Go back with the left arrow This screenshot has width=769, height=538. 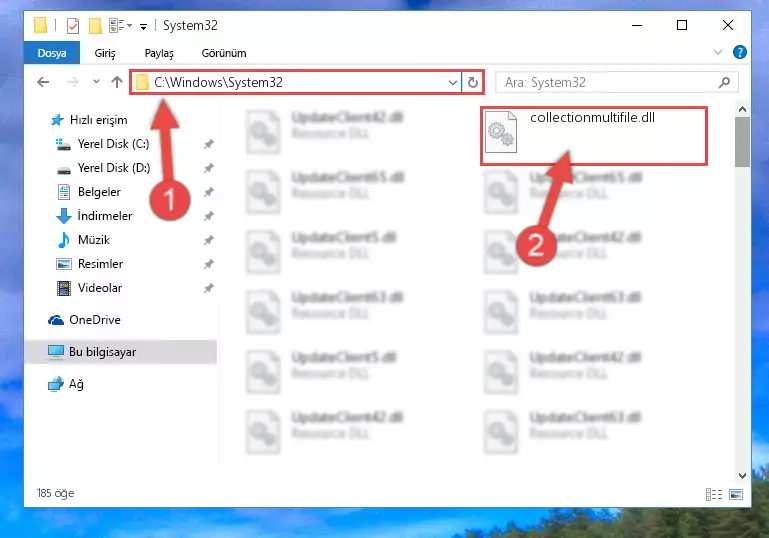click(x=43, y=82)
